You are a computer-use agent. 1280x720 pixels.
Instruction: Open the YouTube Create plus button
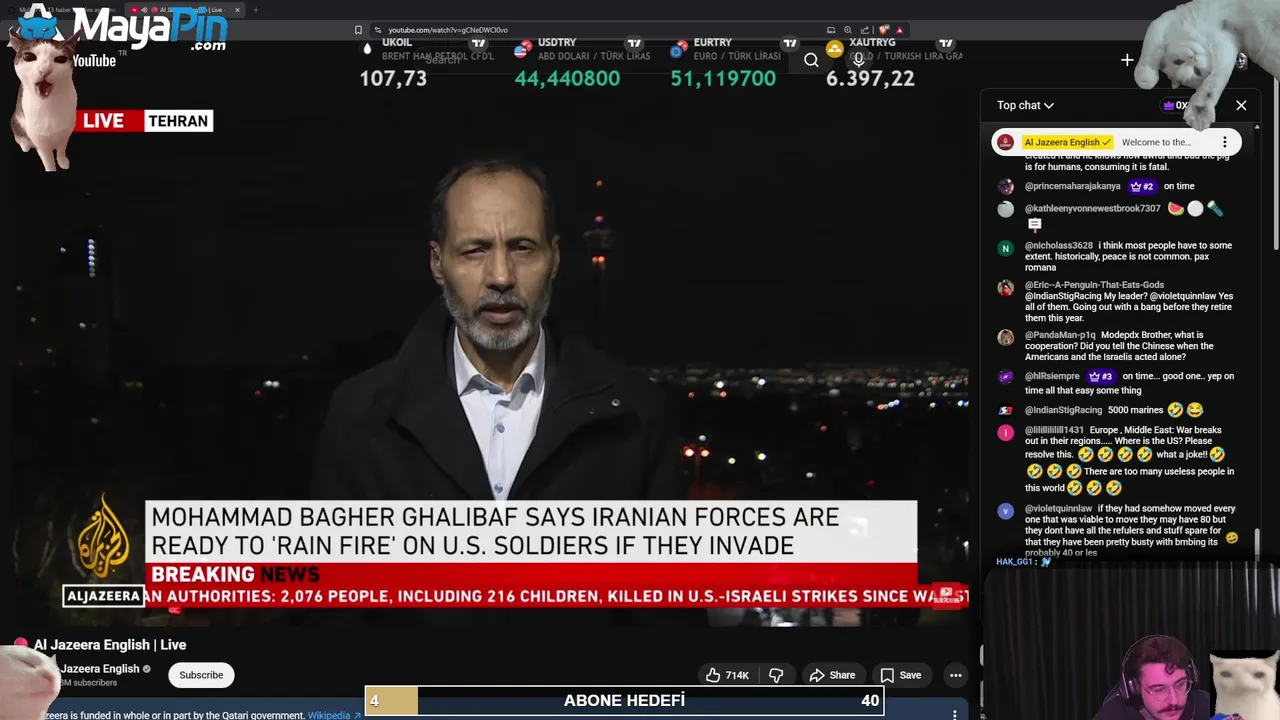pyautogui.click(x=1127, y=60)
